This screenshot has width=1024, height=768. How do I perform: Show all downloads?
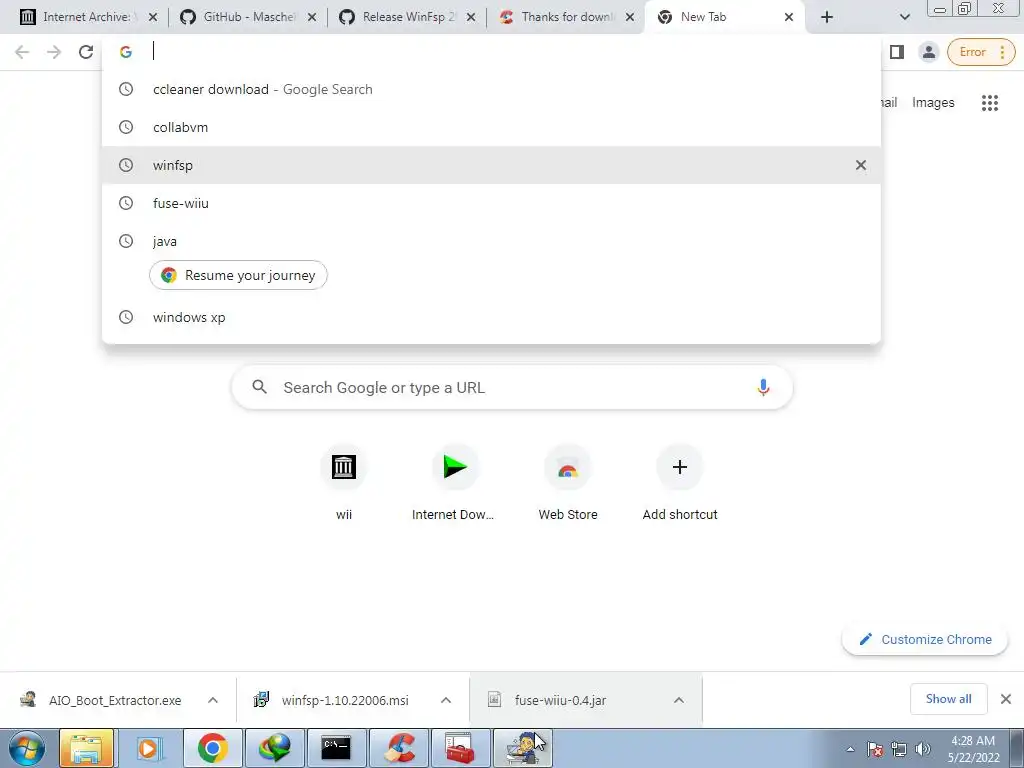tap(948, 699)
